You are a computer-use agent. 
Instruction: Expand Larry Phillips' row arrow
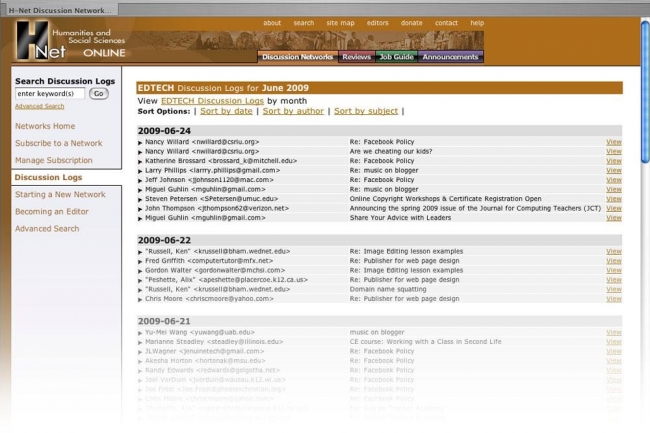tap(140, 171)
